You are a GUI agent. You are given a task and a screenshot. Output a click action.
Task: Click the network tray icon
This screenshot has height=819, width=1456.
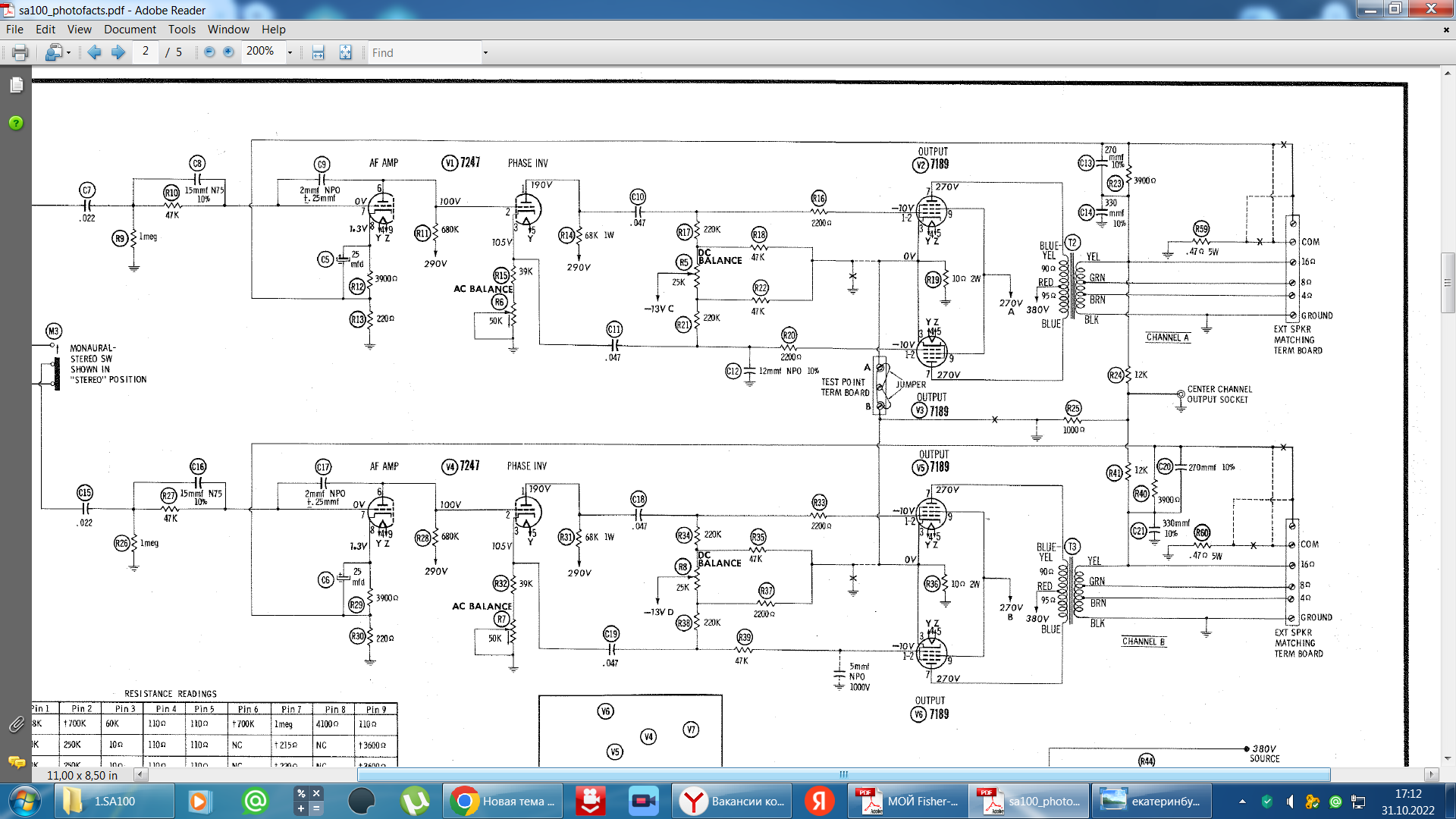1358,801
